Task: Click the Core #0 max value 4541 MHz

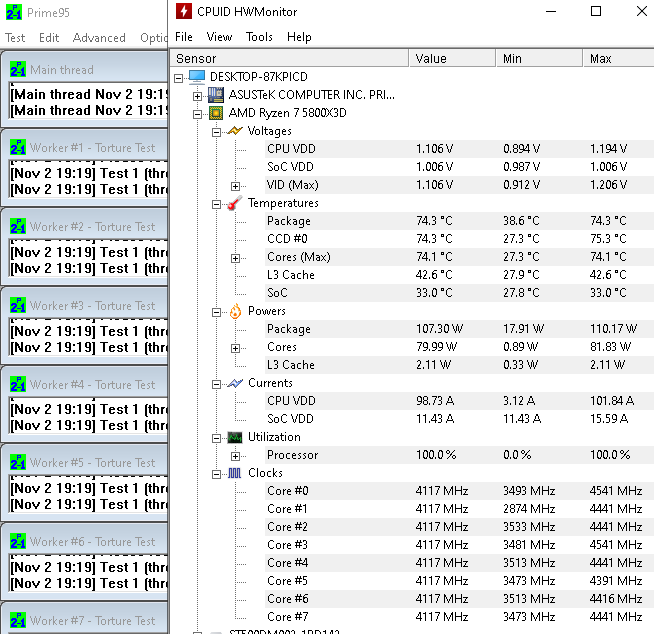Action: tap(616, 491)
